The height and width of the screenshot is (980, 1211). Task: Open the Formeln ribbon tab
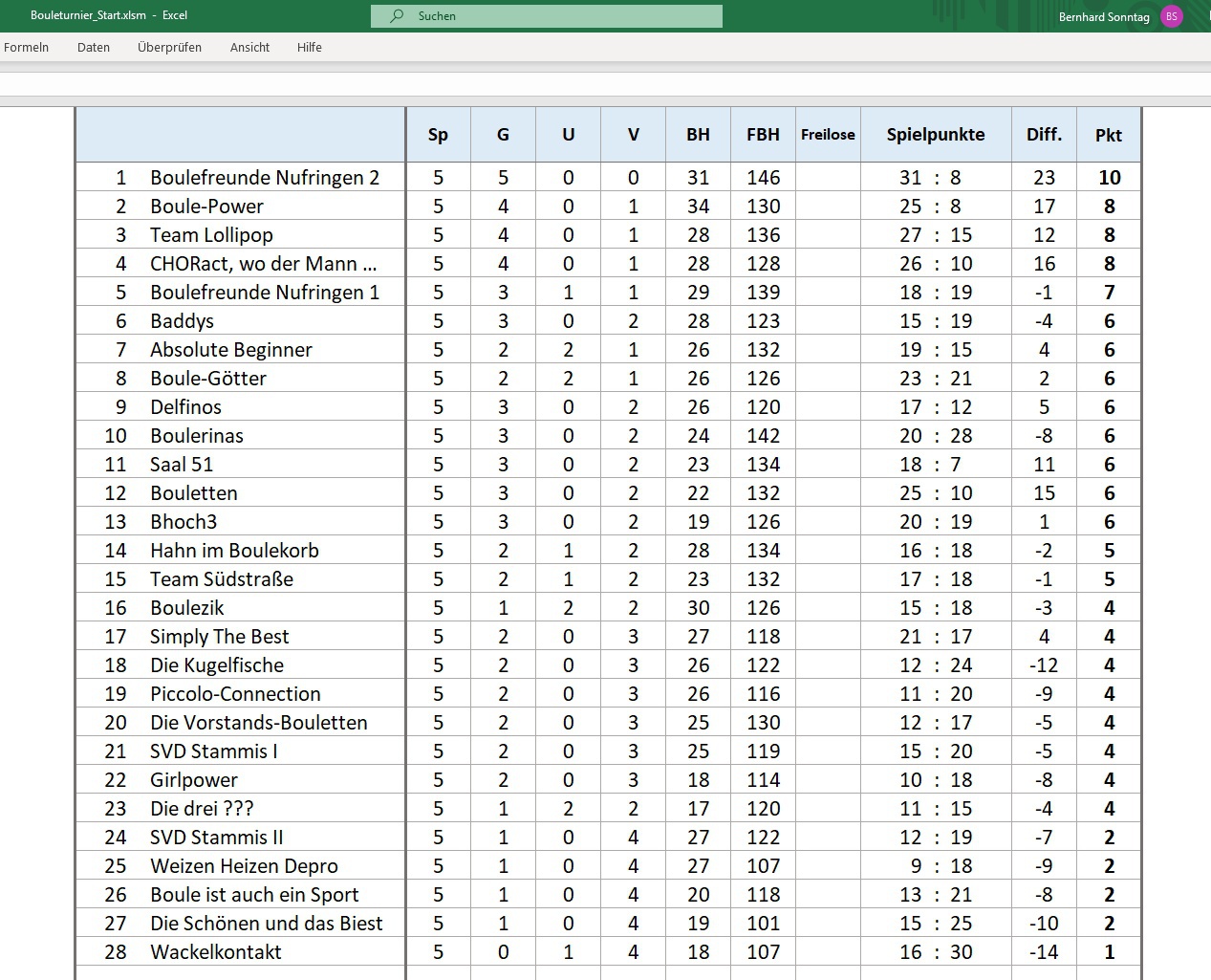point(26,47)
